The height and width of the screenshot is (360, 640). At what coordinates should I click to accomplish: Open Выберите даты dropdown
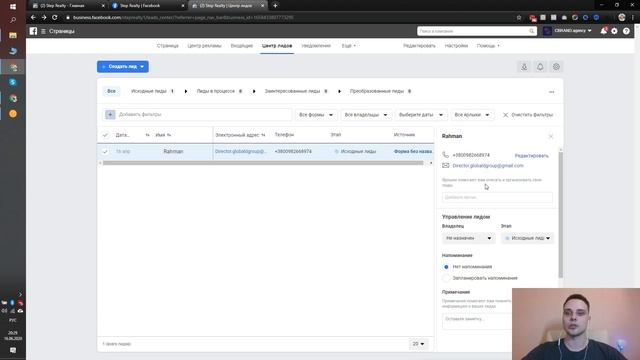[x=421, y=115]
